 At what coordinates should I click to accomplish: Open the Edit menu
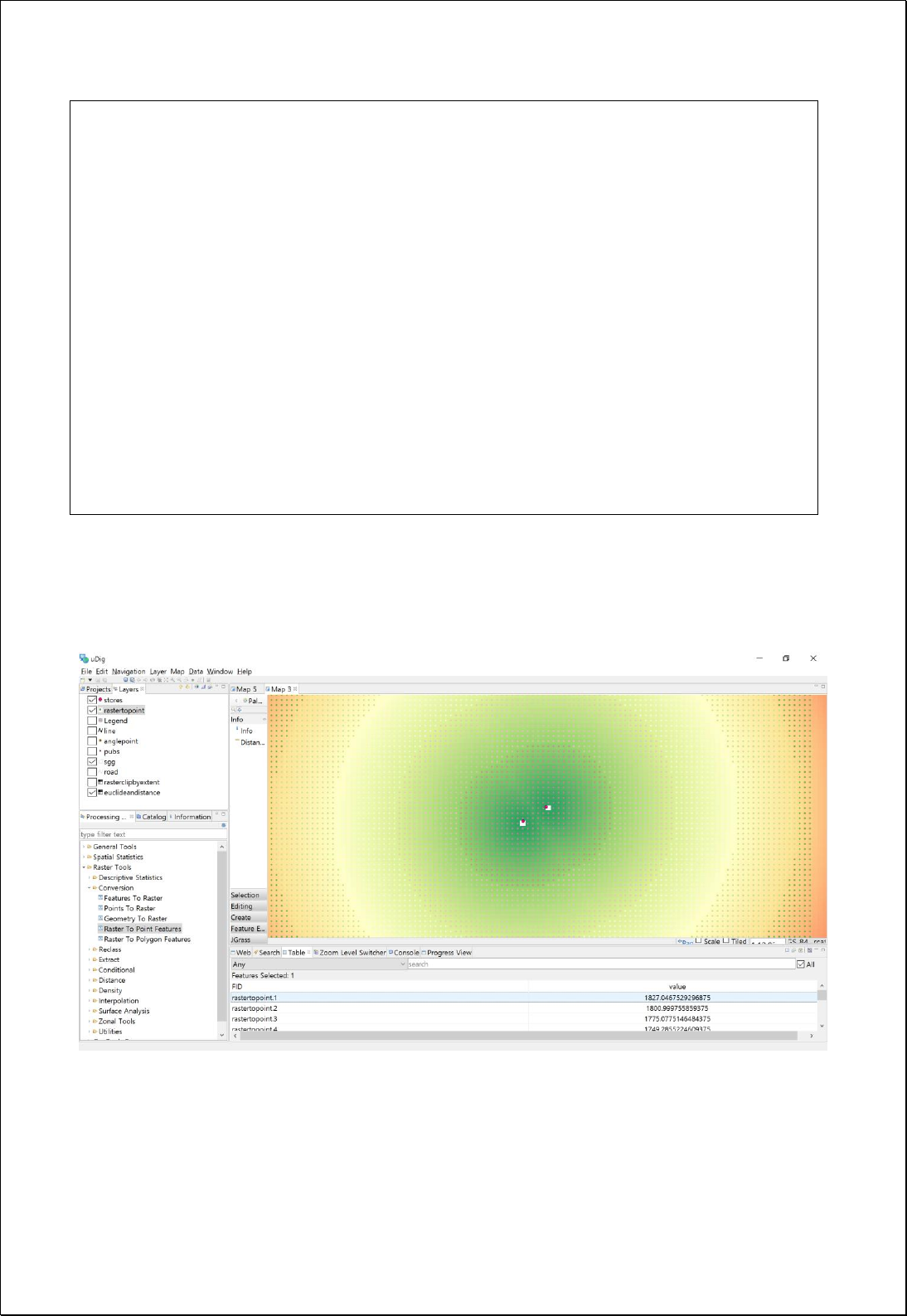click(102, 672)
